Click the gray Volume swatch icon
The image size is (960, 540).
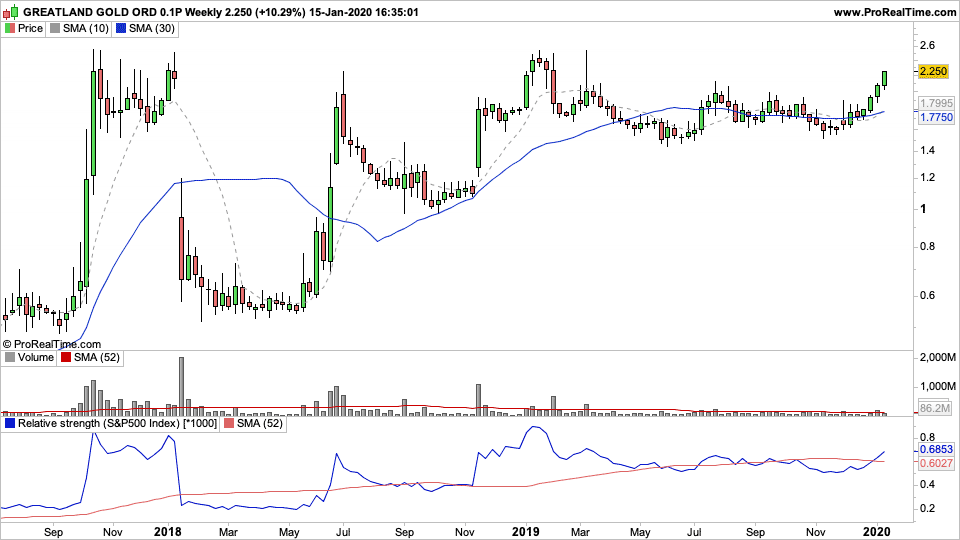[10, 358]
